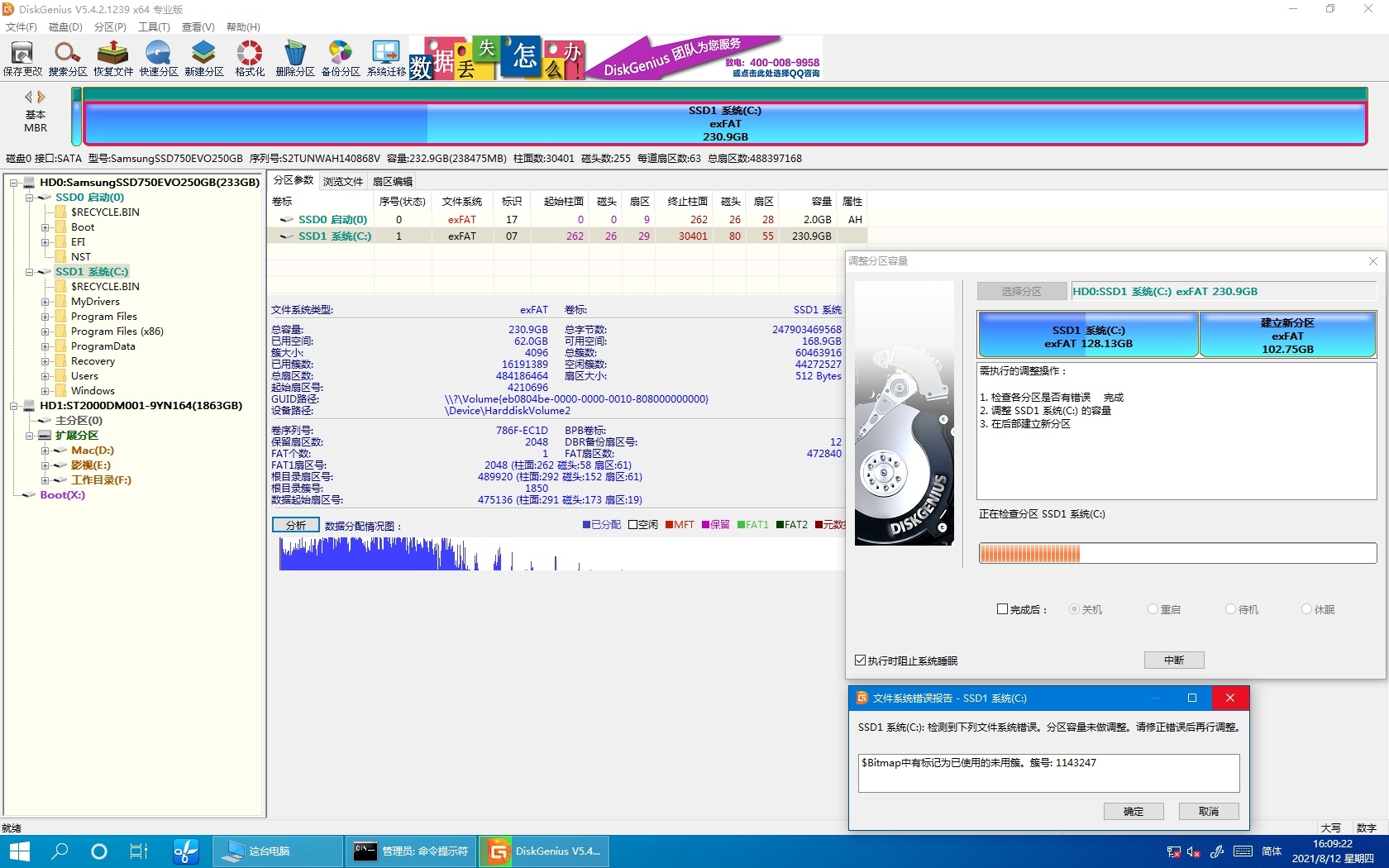Click the 删除分区 trash icon
This screenshot has width=1389, height=868.
295,59
